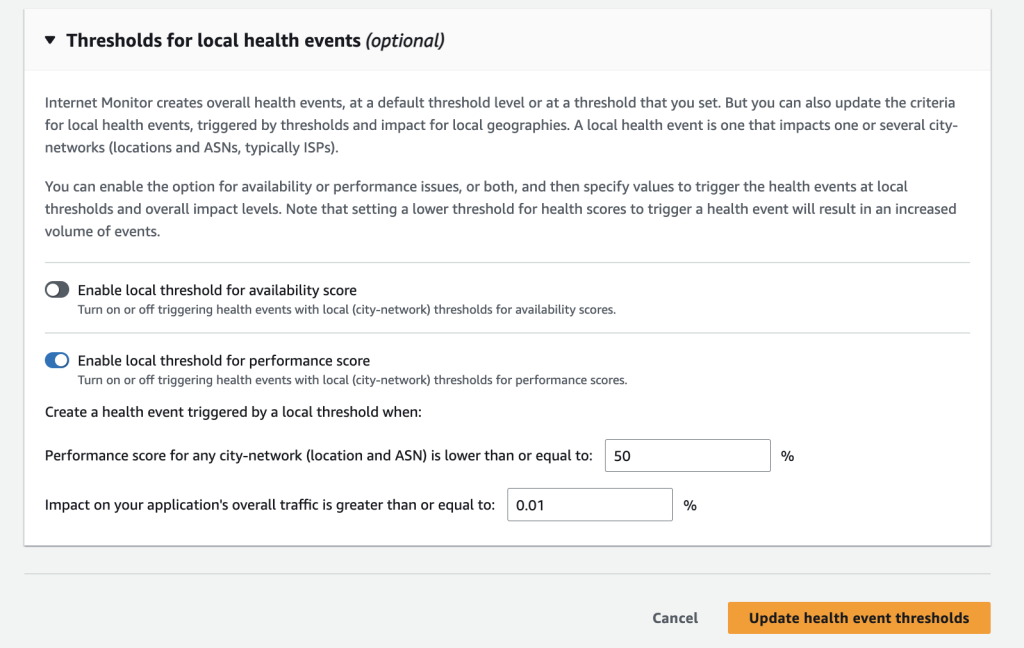Turn off triggering events for performance scores
1024x648 pixels.
(x=57, y=360)
